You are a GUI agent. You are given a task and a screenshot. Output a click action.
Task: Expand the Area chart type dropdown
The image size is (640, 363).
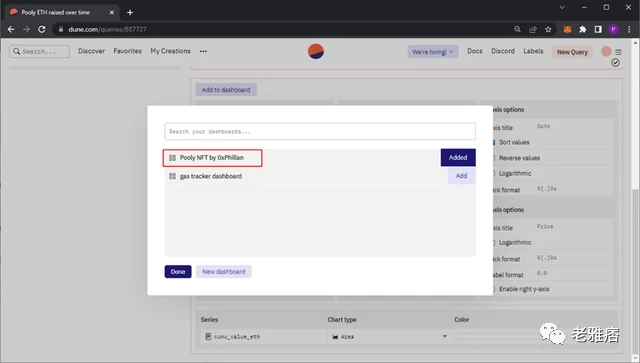tap(389, 337)
